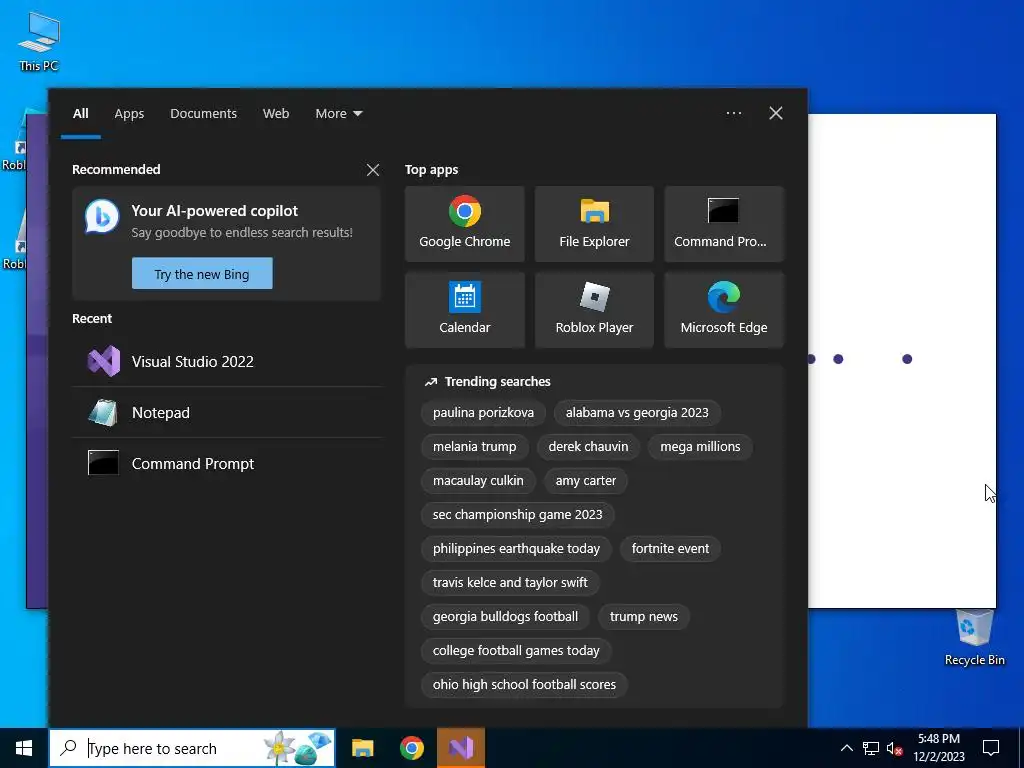Search trending derek chauvin
The height and width of the screenshot is (768, 1024).
(588, 447)
